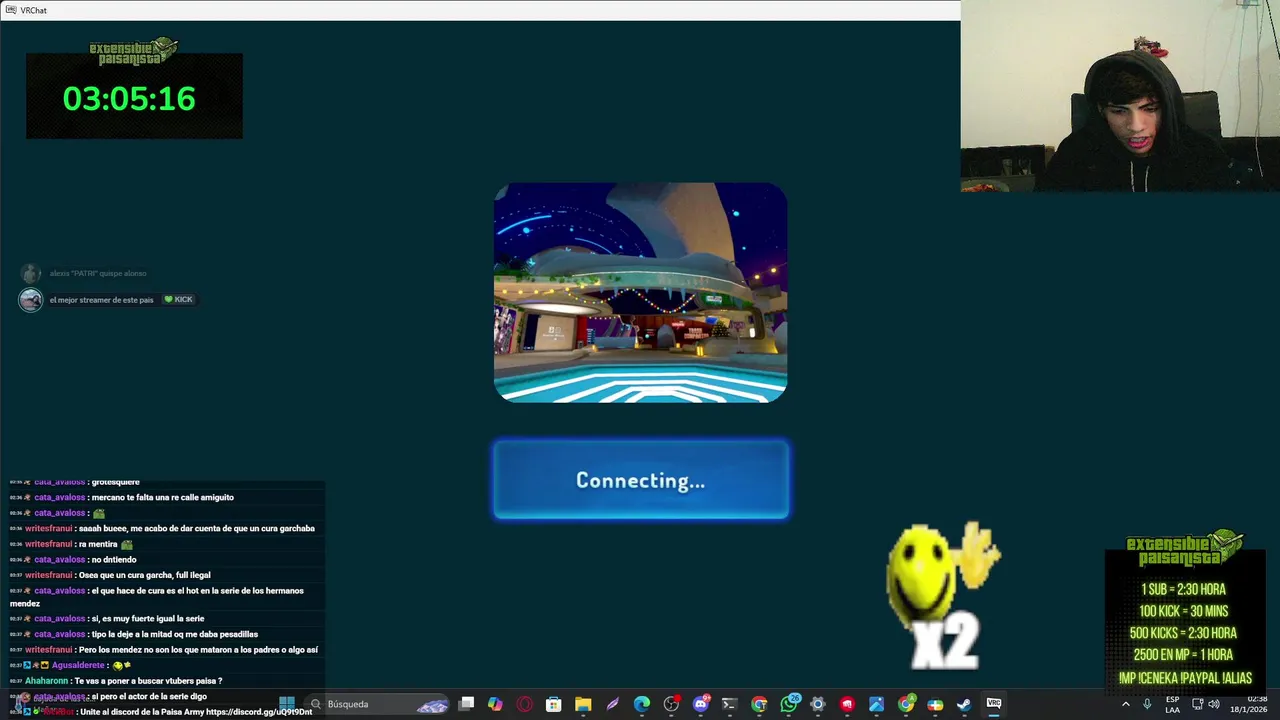Screen dimensions: 1280x720
Task: Open WhatsApp from the taskbar
Action: point(788,704)
